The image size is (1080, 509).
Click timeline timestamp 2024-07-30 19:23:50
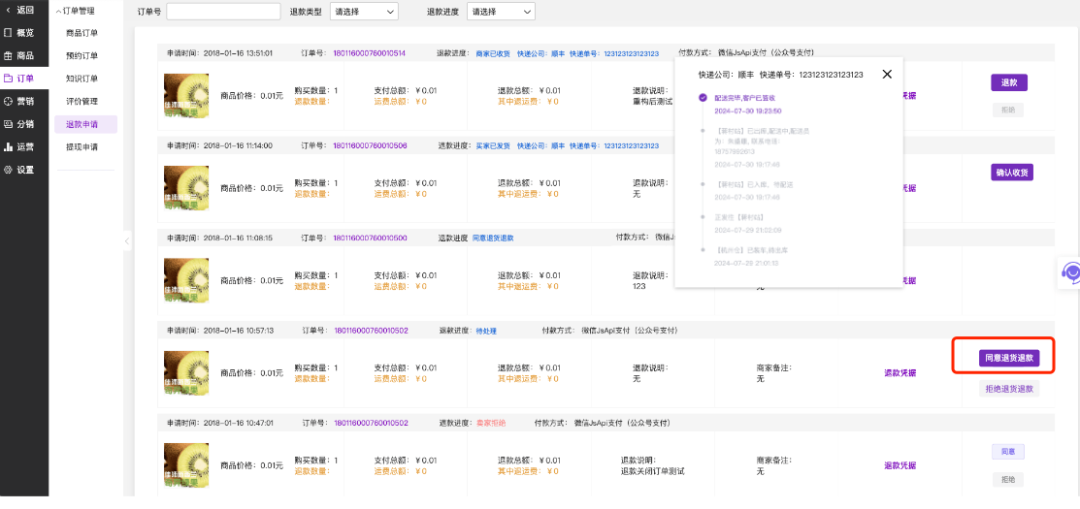click(747, 110)
